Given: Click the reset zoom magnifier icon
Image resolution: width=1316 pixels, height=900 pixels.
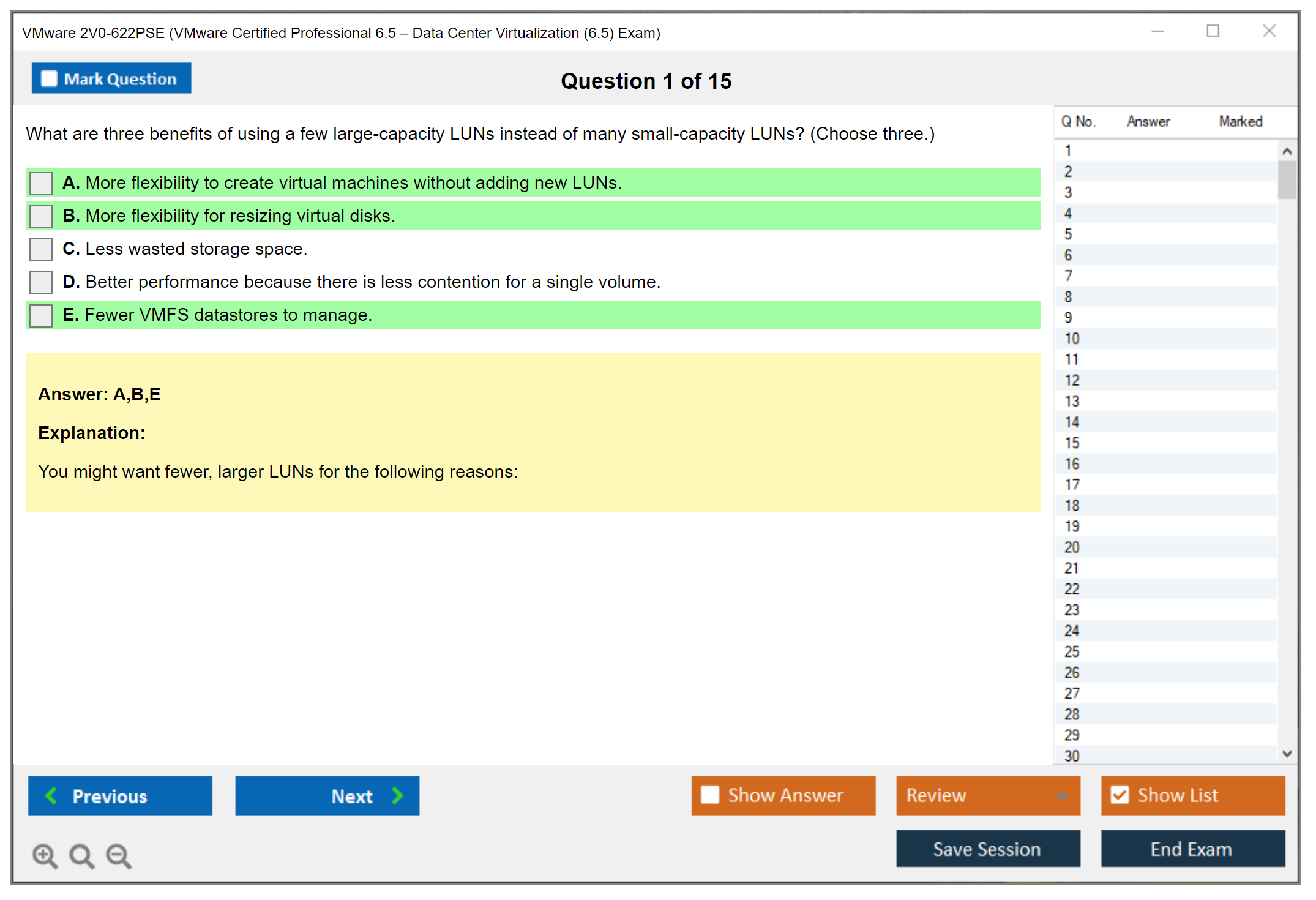Looking at the screenshot, I should click(x=81, y=855).
